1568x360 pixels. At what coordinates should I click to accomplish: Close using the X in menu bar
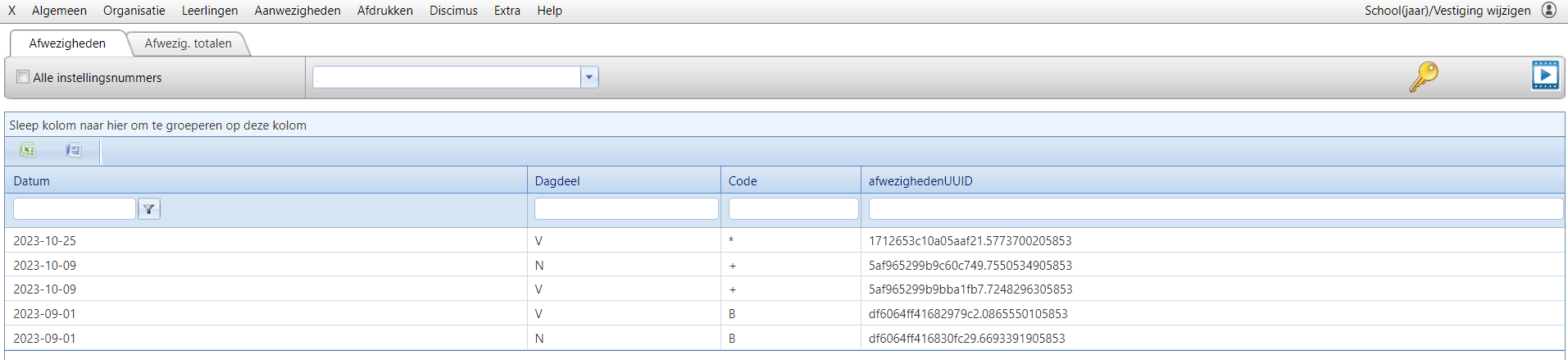(x=12, y=11)
